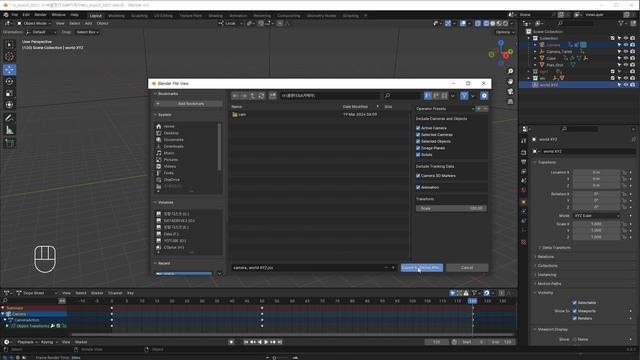The image size is (640, 360).
Task: Switch to the UV Editing workspace tab
Action: [163, 16]
